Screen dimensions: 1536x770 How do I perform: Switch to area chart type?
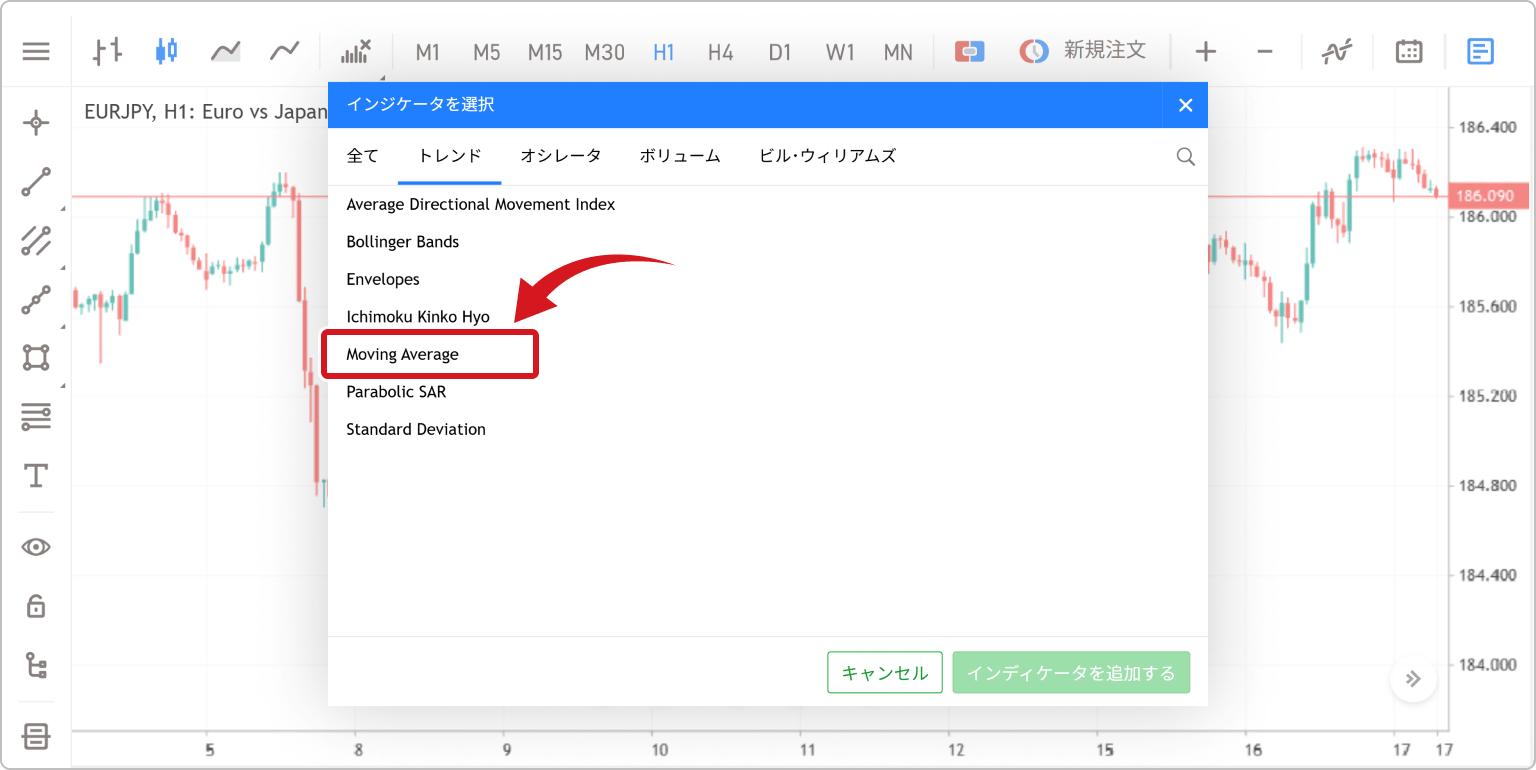coord(225,51)
